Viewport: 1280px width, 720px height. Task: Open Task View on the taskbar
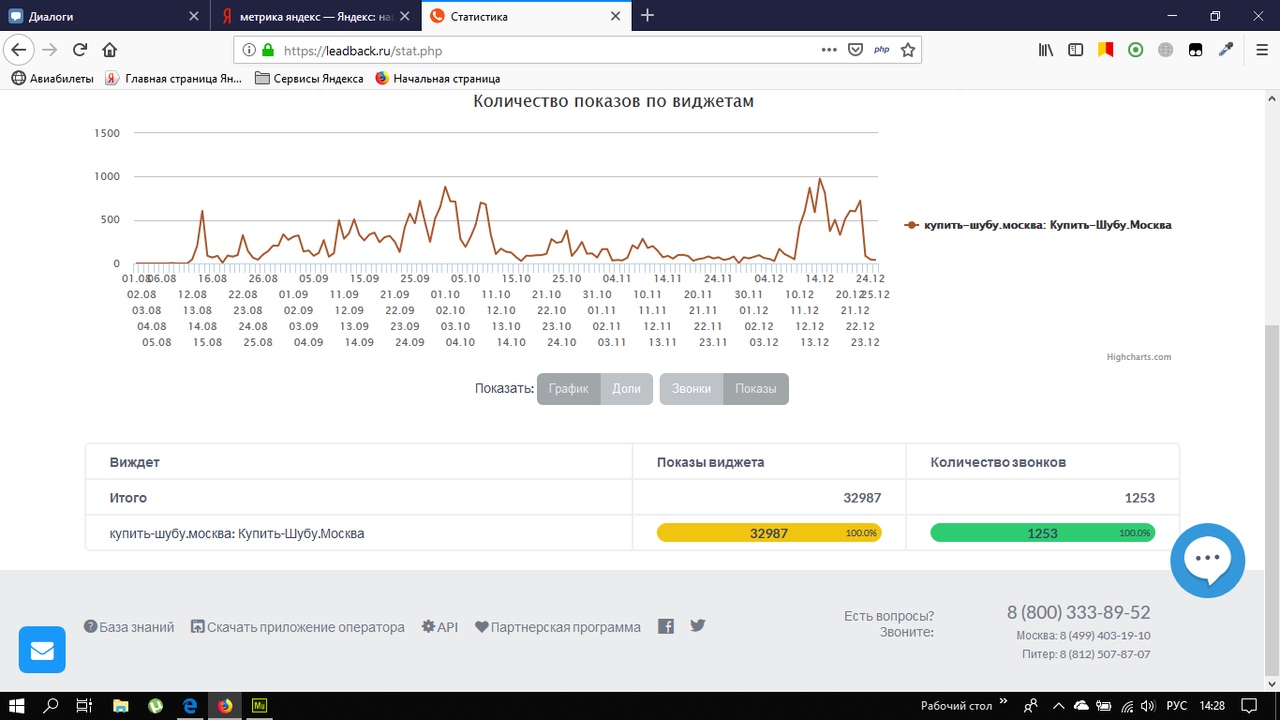85,705
